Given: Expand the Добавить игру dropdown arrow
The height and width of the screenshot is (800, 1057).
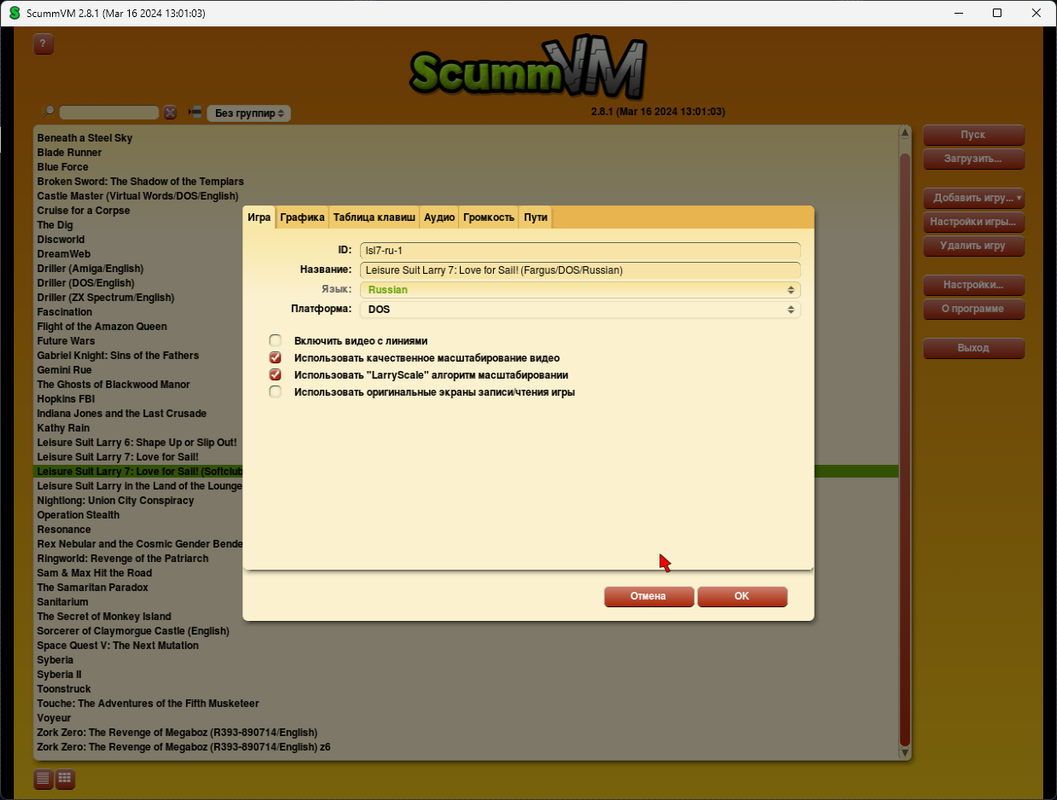Looking at the screenshot, I should click(1019, 197).
